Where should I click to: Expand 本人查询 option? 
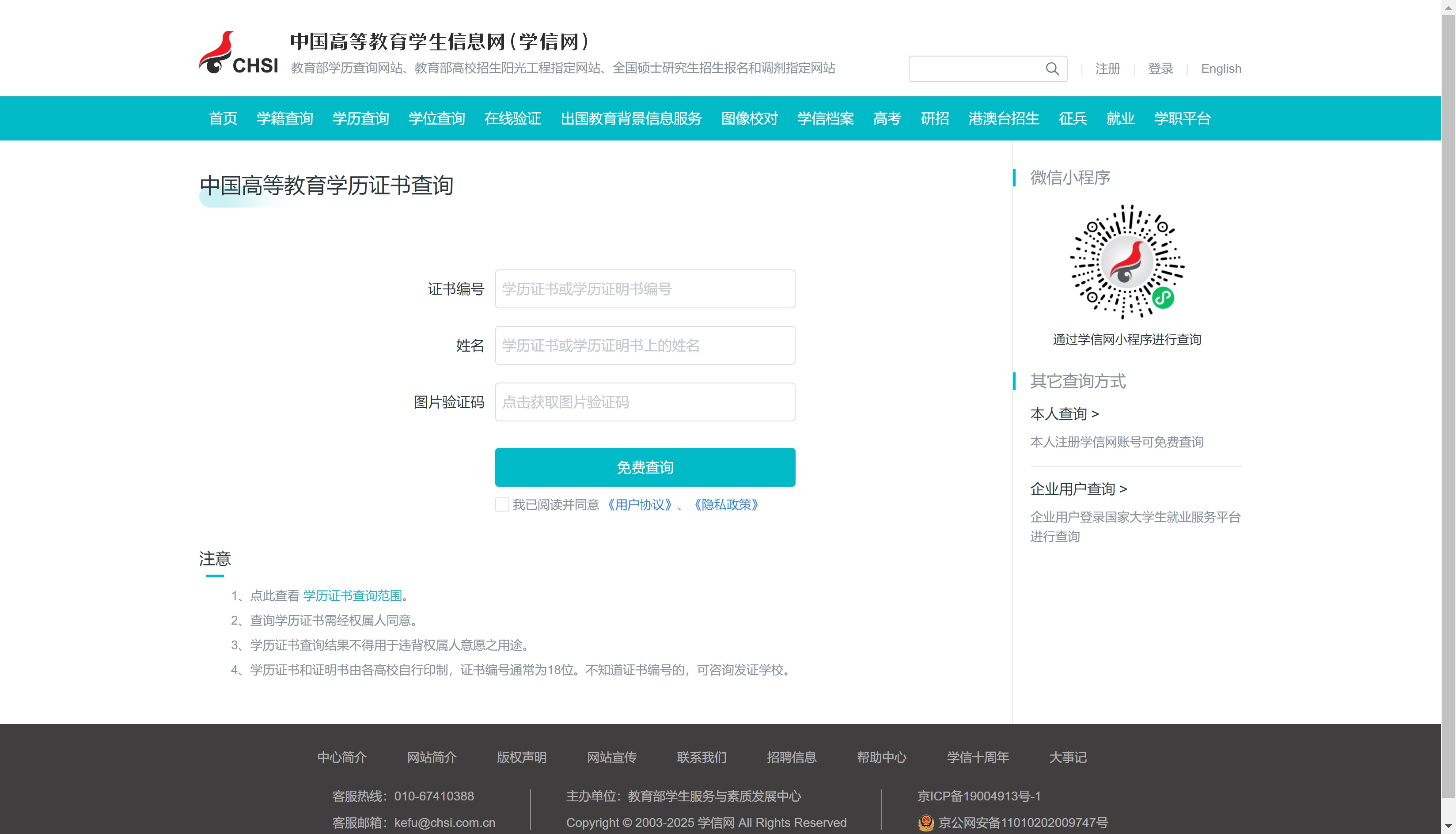1064,413
